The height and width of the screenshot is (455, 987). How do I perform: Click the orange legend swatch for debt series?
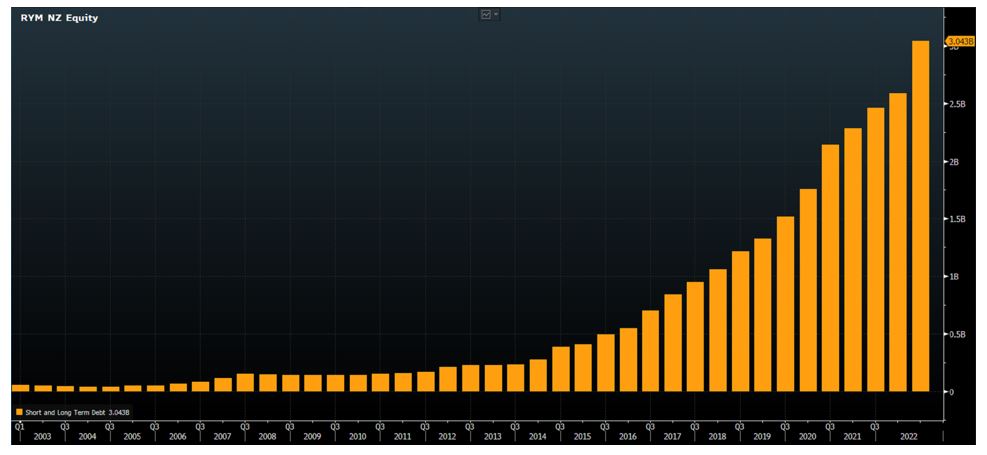(x=17, y=411)
